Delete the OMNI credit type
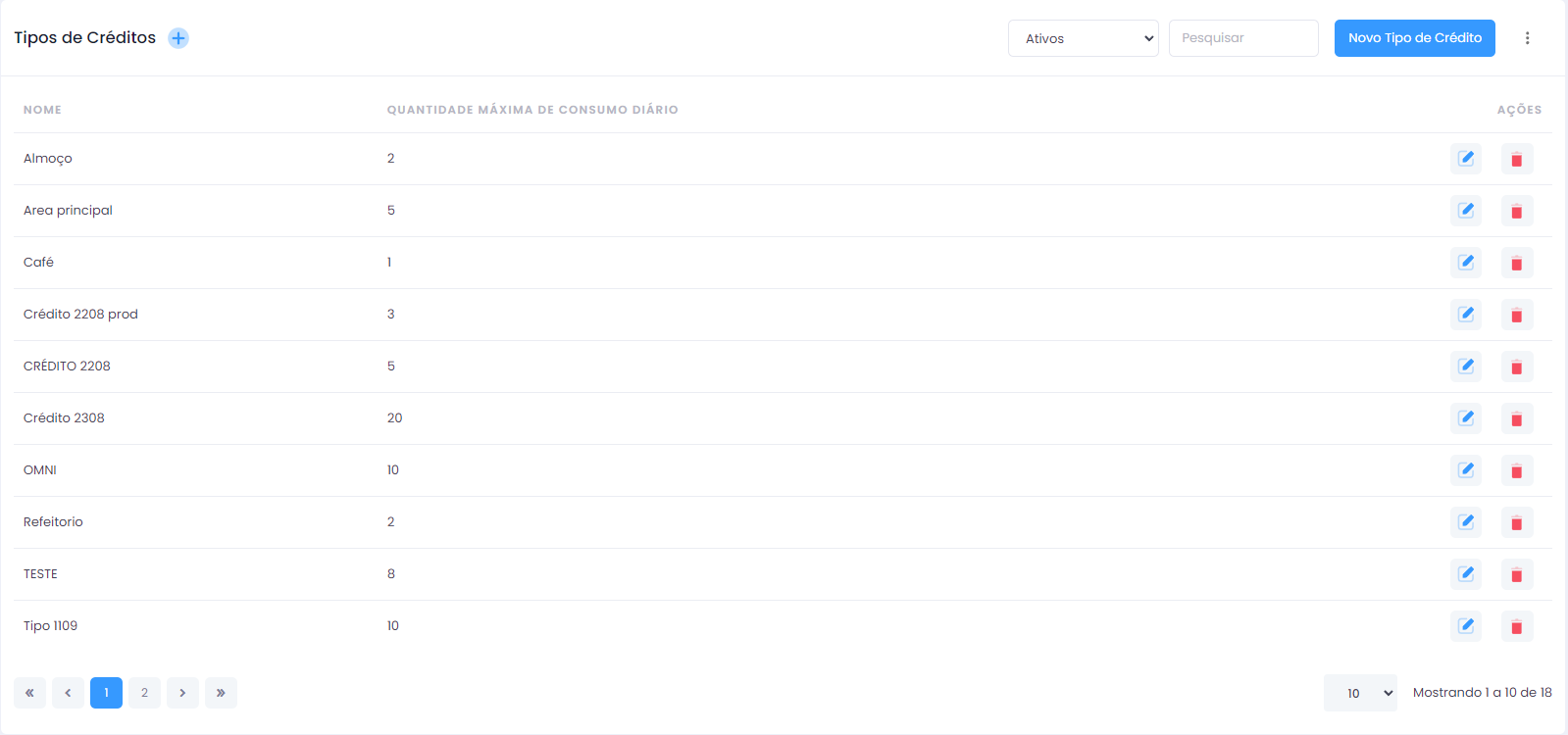Viewport: 1568px width, 735px height. 1517,470
